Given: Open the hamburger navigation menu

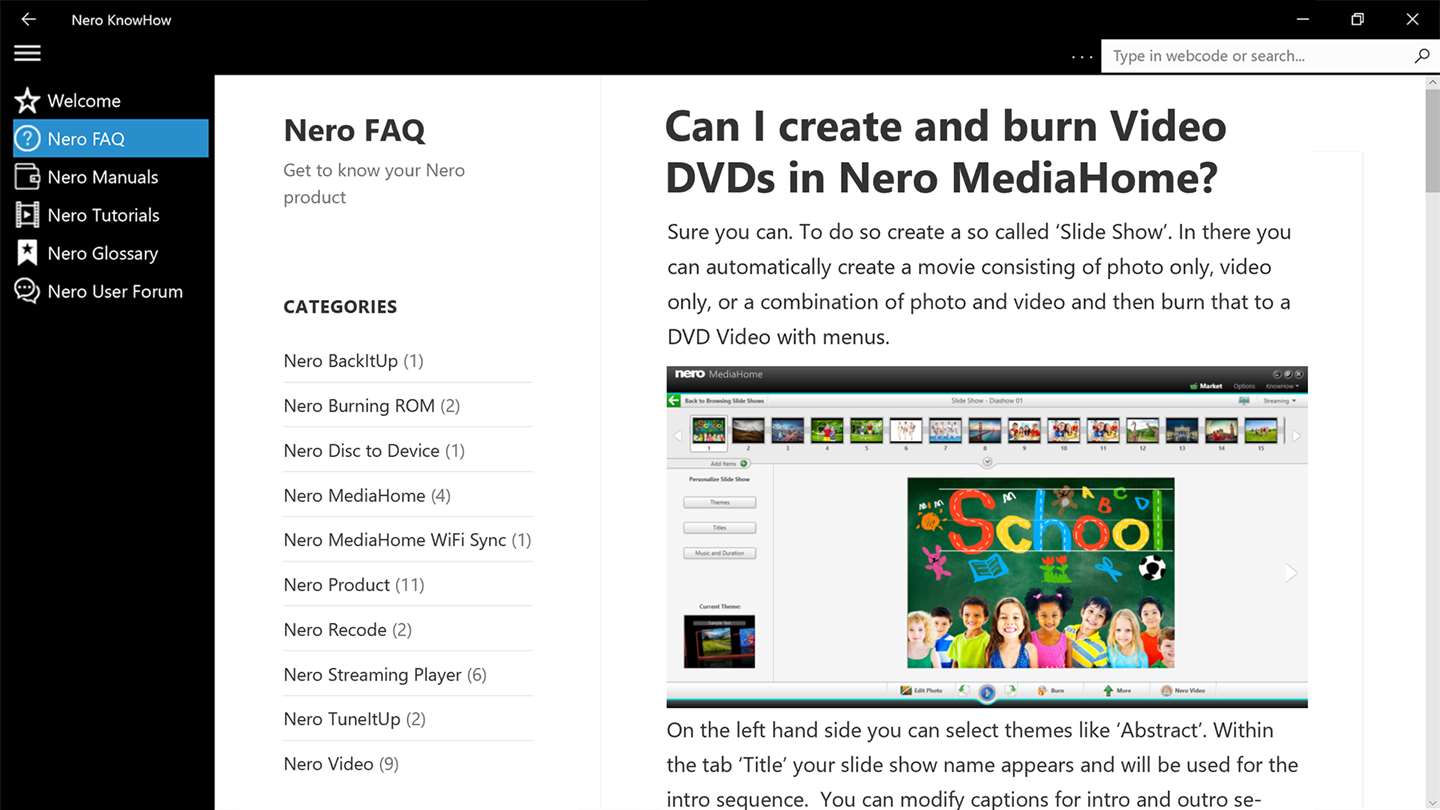Looking at the screenshot, I should pos(27,54).
